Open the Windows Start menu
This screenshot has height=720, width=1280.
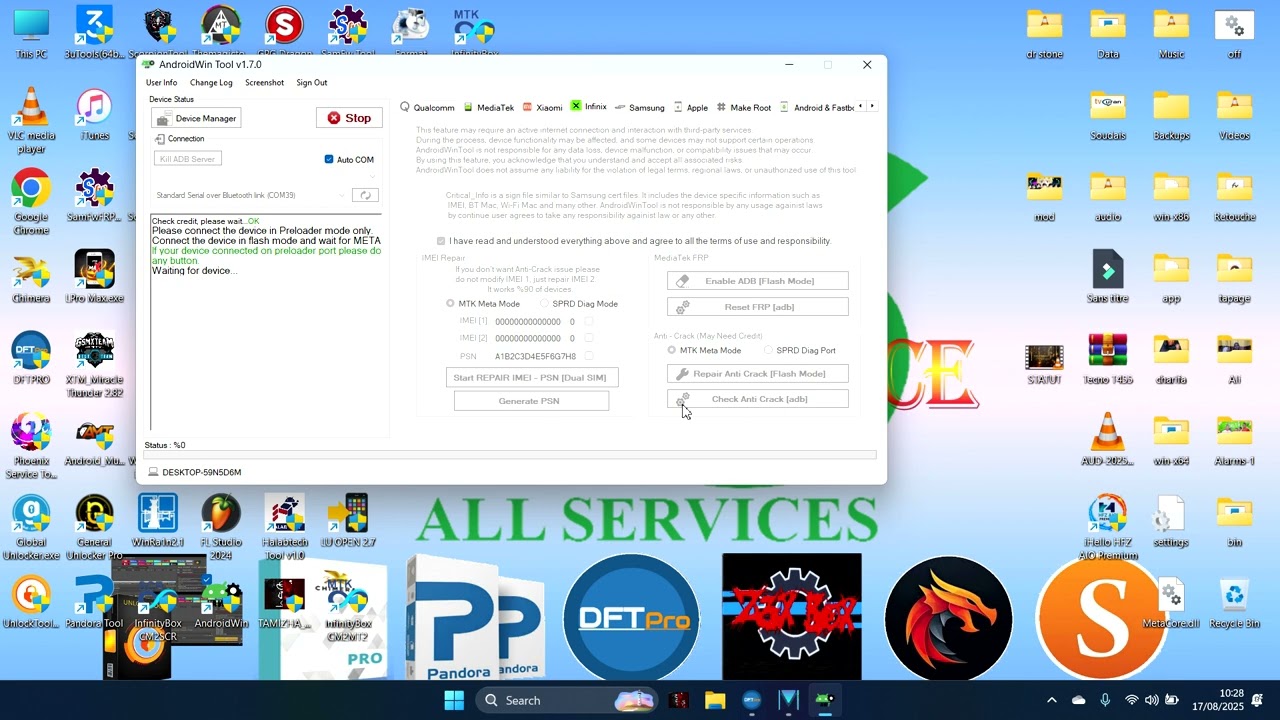454,700
